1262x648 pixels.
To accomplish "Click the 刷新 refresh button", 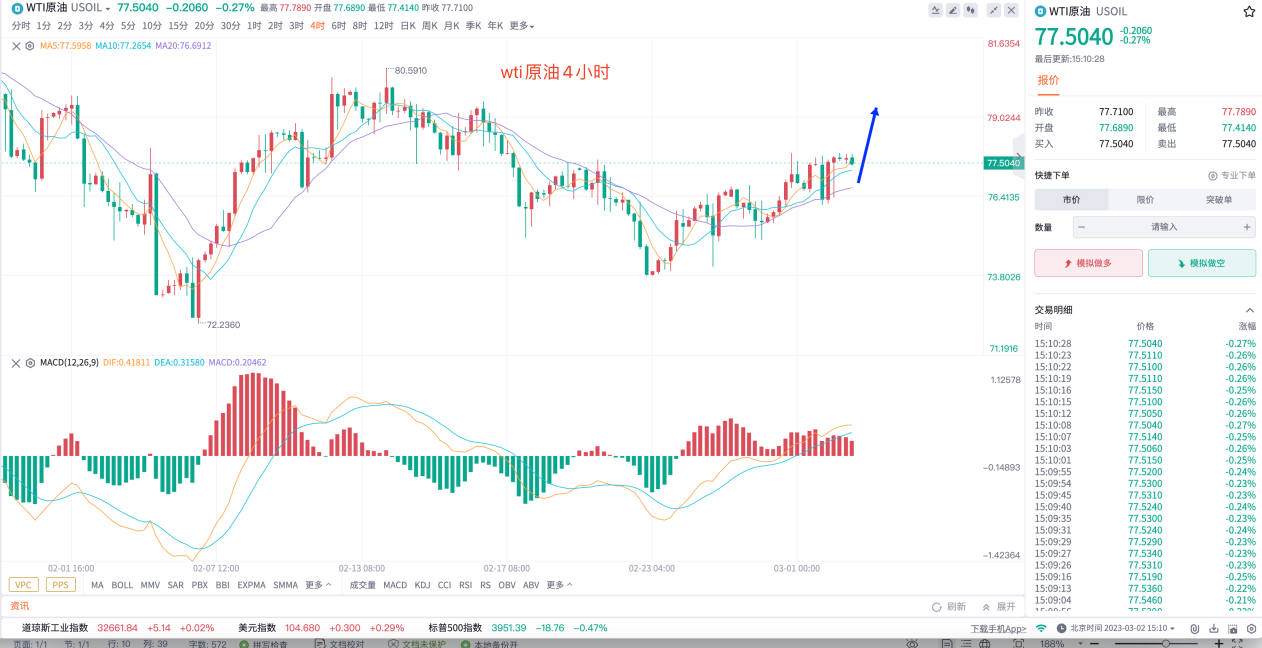I will pyautogui.click(x=949, y=606).
